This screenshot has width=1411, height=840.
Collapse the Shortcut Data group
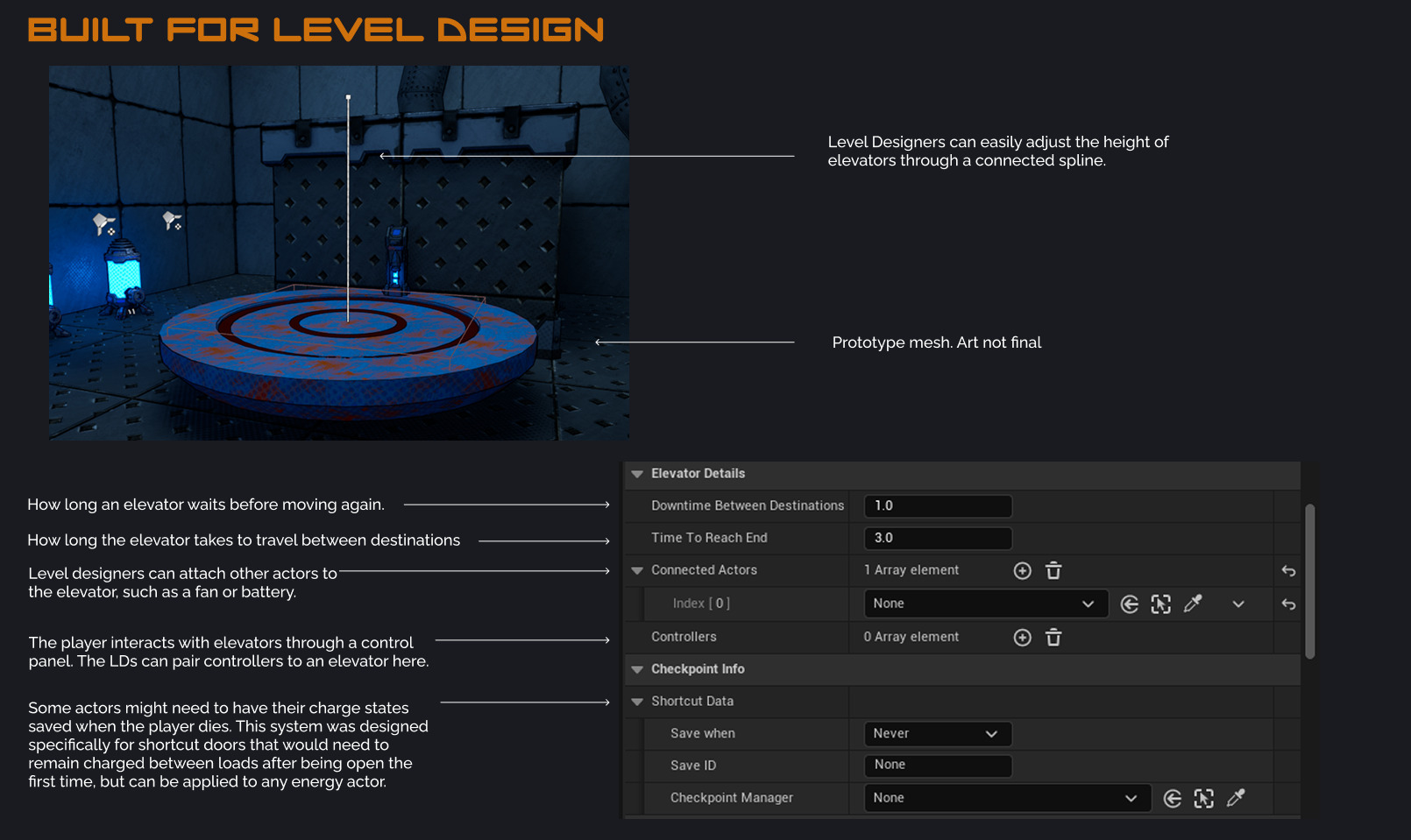pyautogui.click(x=637, y=702)
